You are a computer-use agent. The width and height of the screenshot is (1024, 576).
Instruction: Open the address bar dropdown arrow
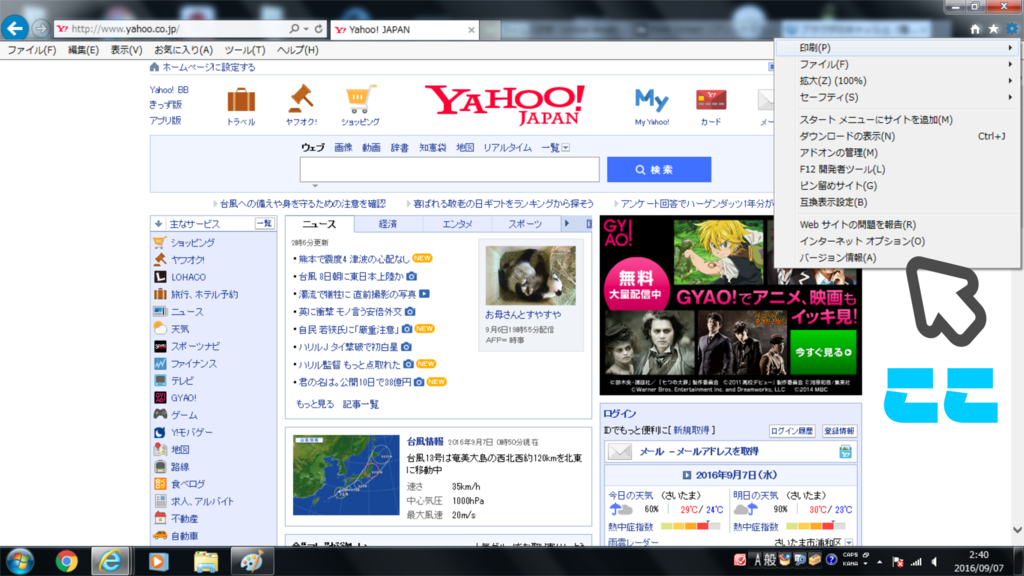click(306, 29)
